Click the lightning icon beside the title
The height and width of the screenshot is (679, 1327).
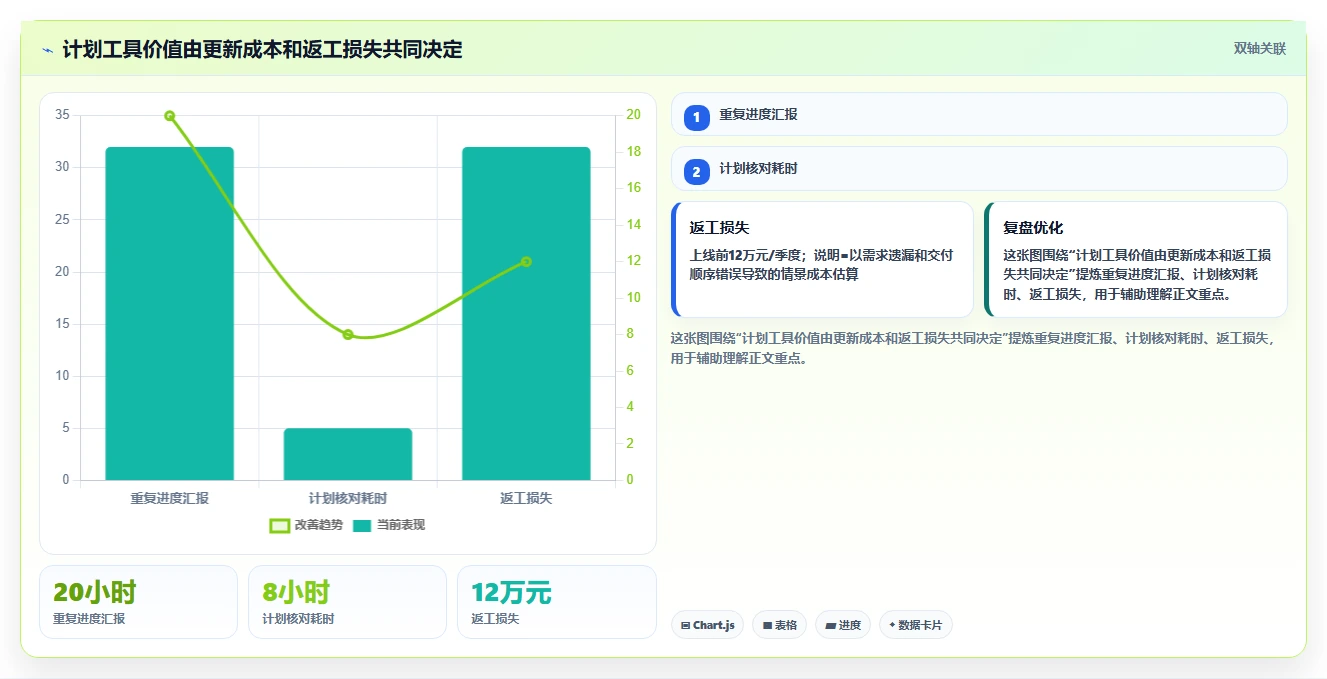[x=47, y=50]
